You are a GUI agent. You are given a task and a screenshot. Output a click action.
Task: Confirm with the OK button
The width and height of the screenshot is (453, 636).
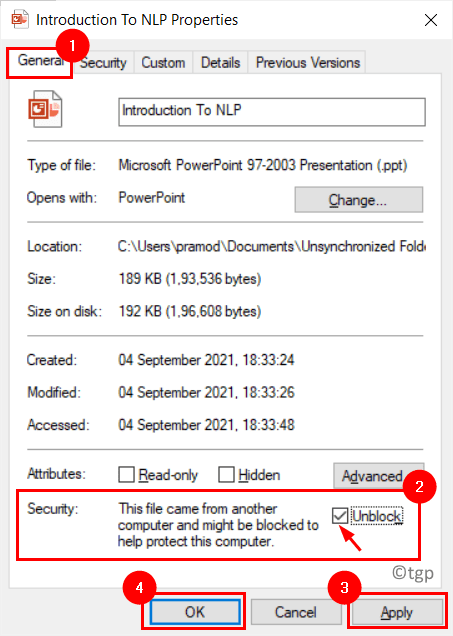pyautogui.click(x=195, y=612)
